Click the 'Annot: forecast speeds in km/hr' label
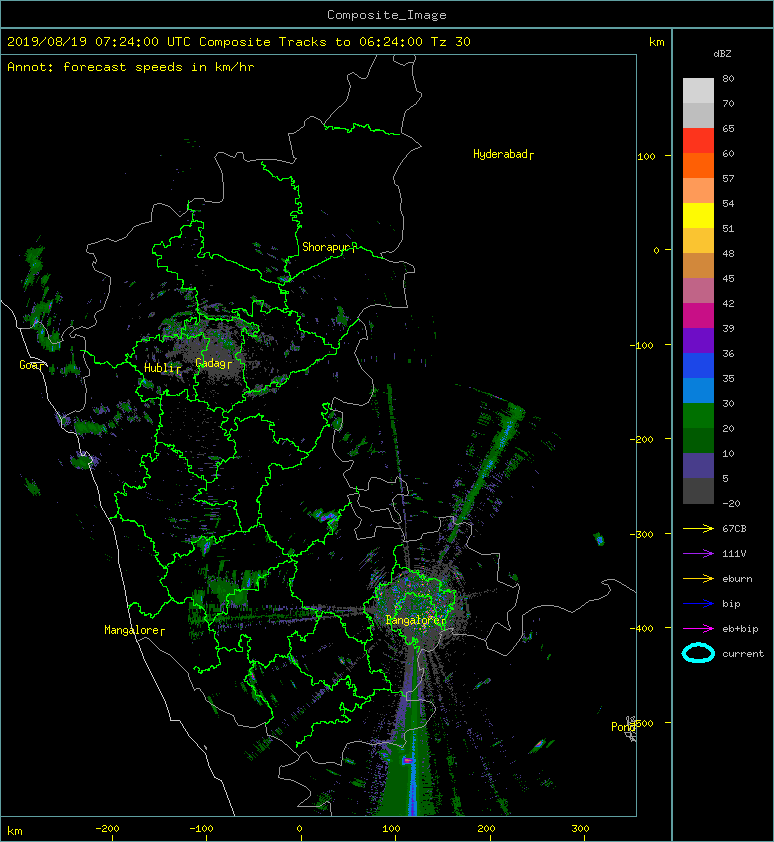The width and height of the screenshot is (774, 842). pyautogui.click(x=131, y=67)
